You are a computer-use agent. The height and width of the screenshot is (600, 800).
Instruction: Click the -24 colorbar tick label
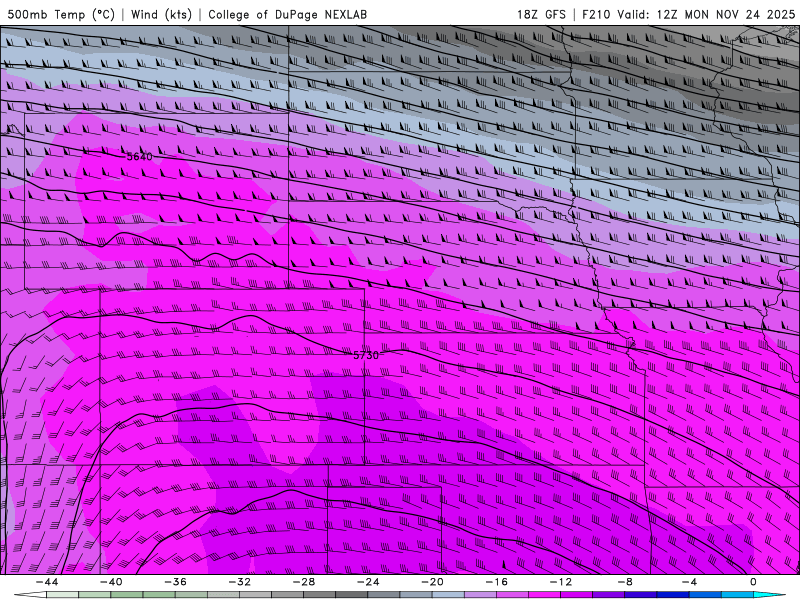(368, 582)
